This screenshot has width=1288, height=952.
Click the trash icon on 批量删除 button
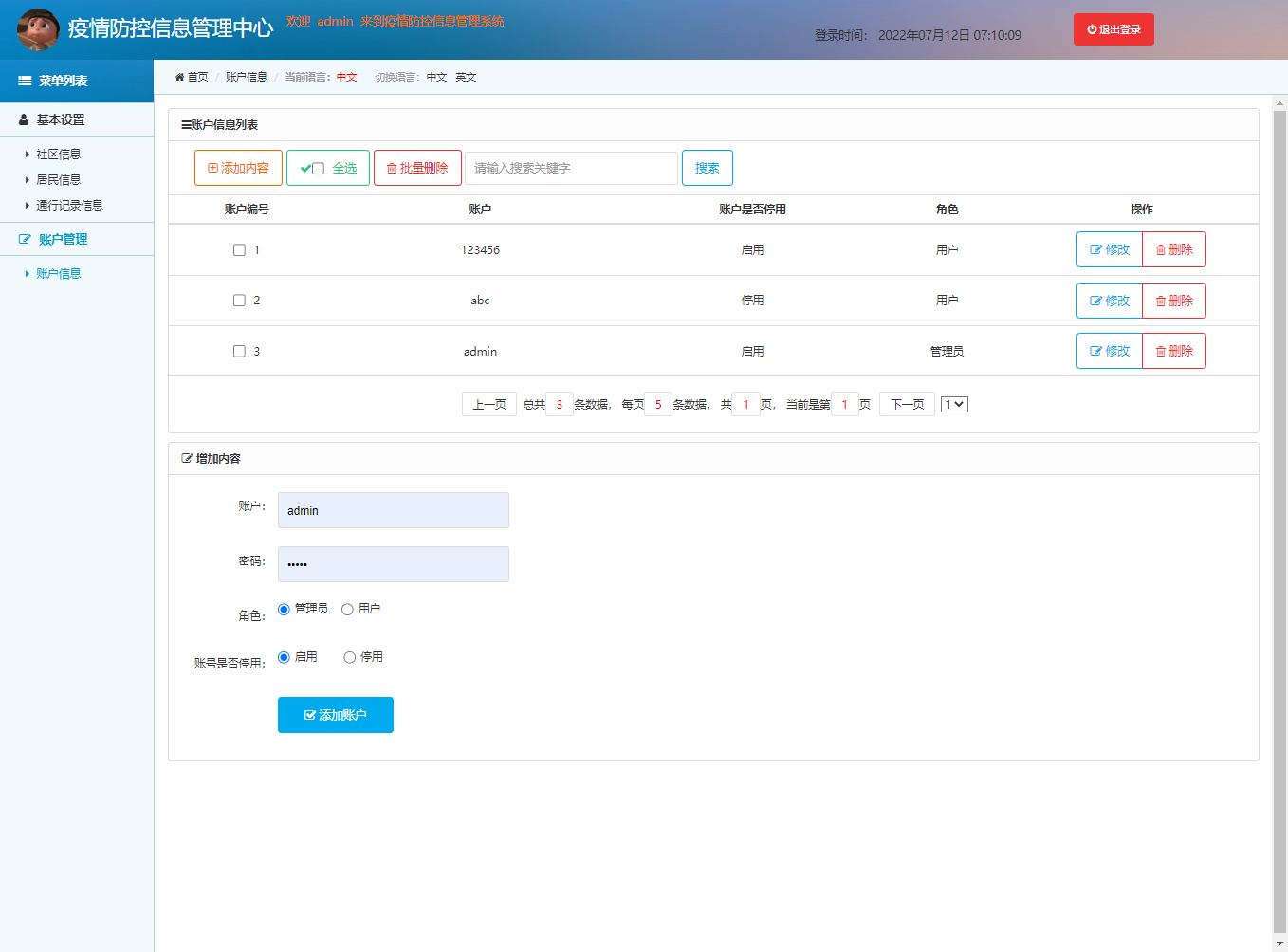pyautogui.click(x=391, y=167)
